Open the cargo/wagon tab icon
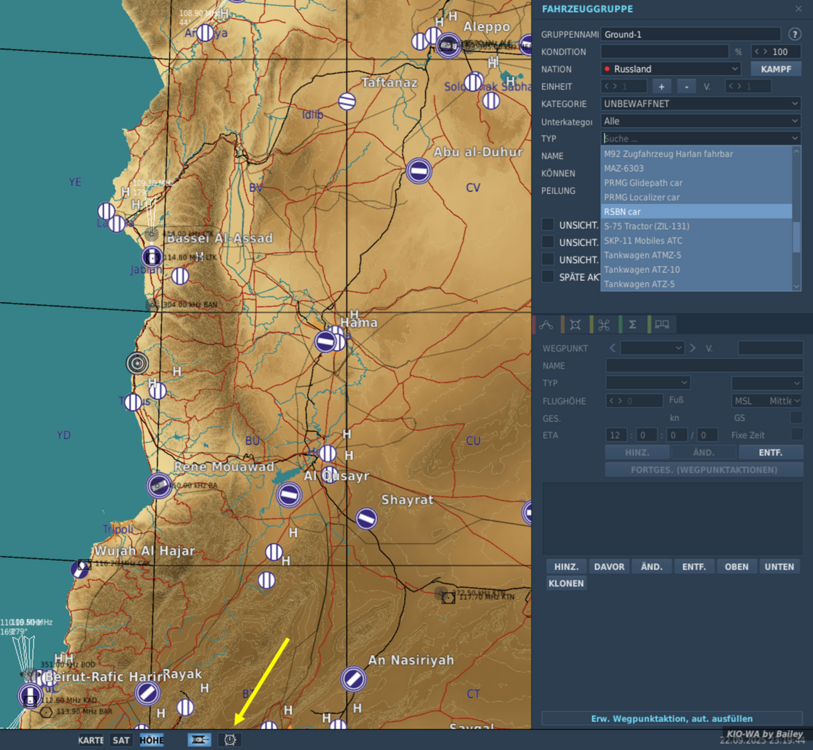This screenshot has width=813, height=750. click(661, 325)
